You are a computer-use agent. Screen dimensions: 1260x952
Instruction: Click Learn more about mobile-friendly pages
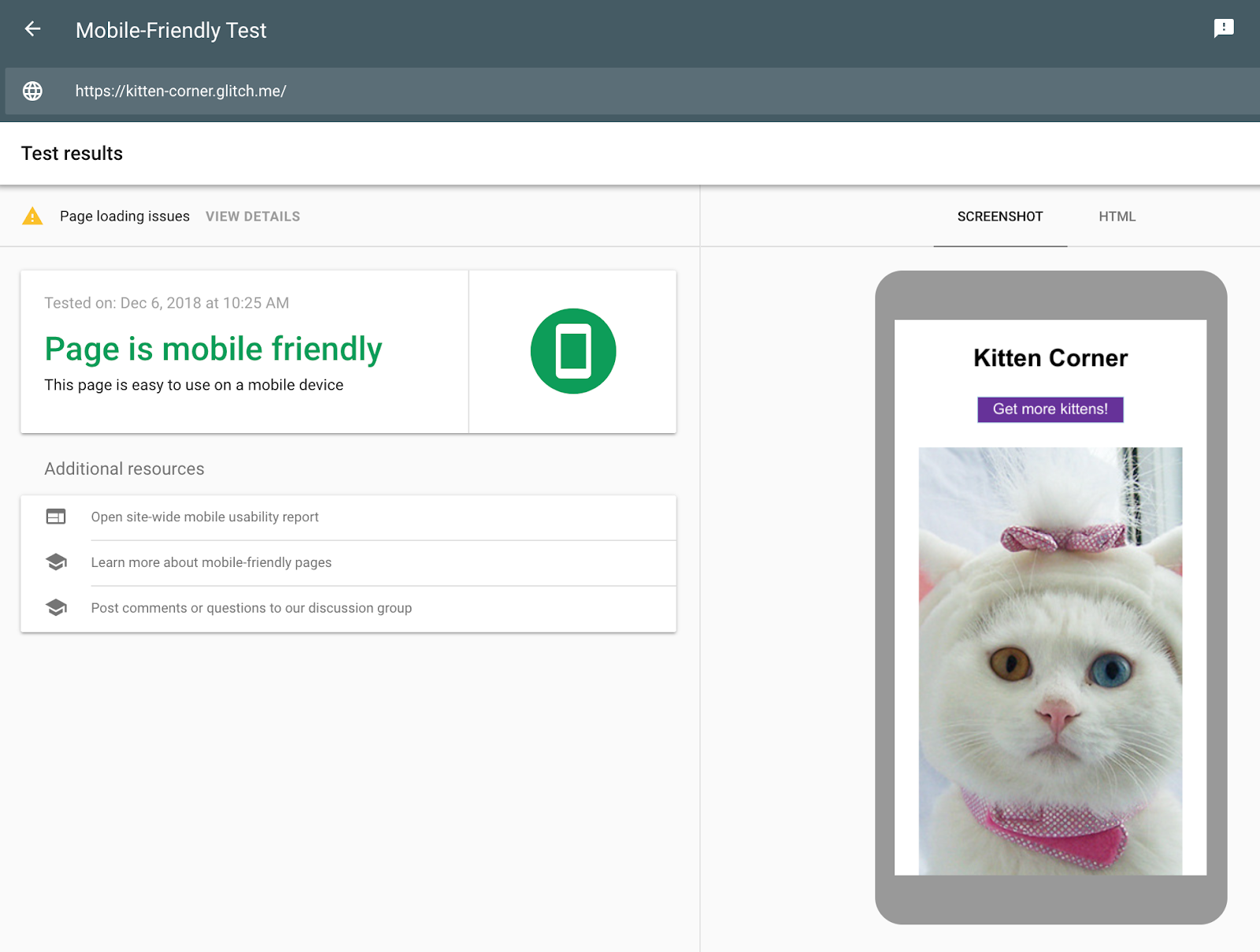coord(211,562)
